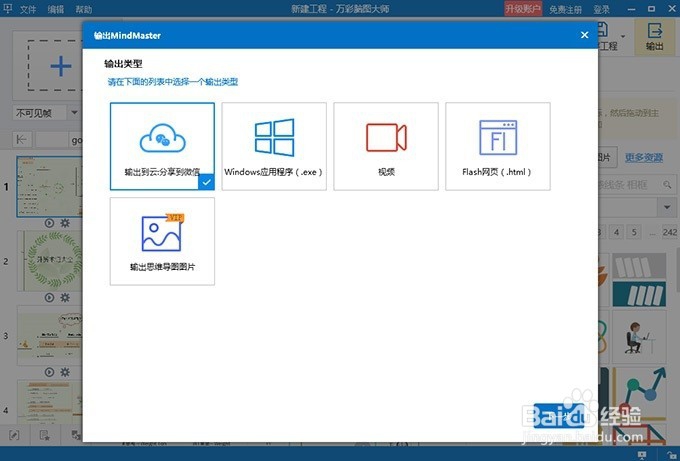Play from slide 2 using its play icon

point(49,298)
